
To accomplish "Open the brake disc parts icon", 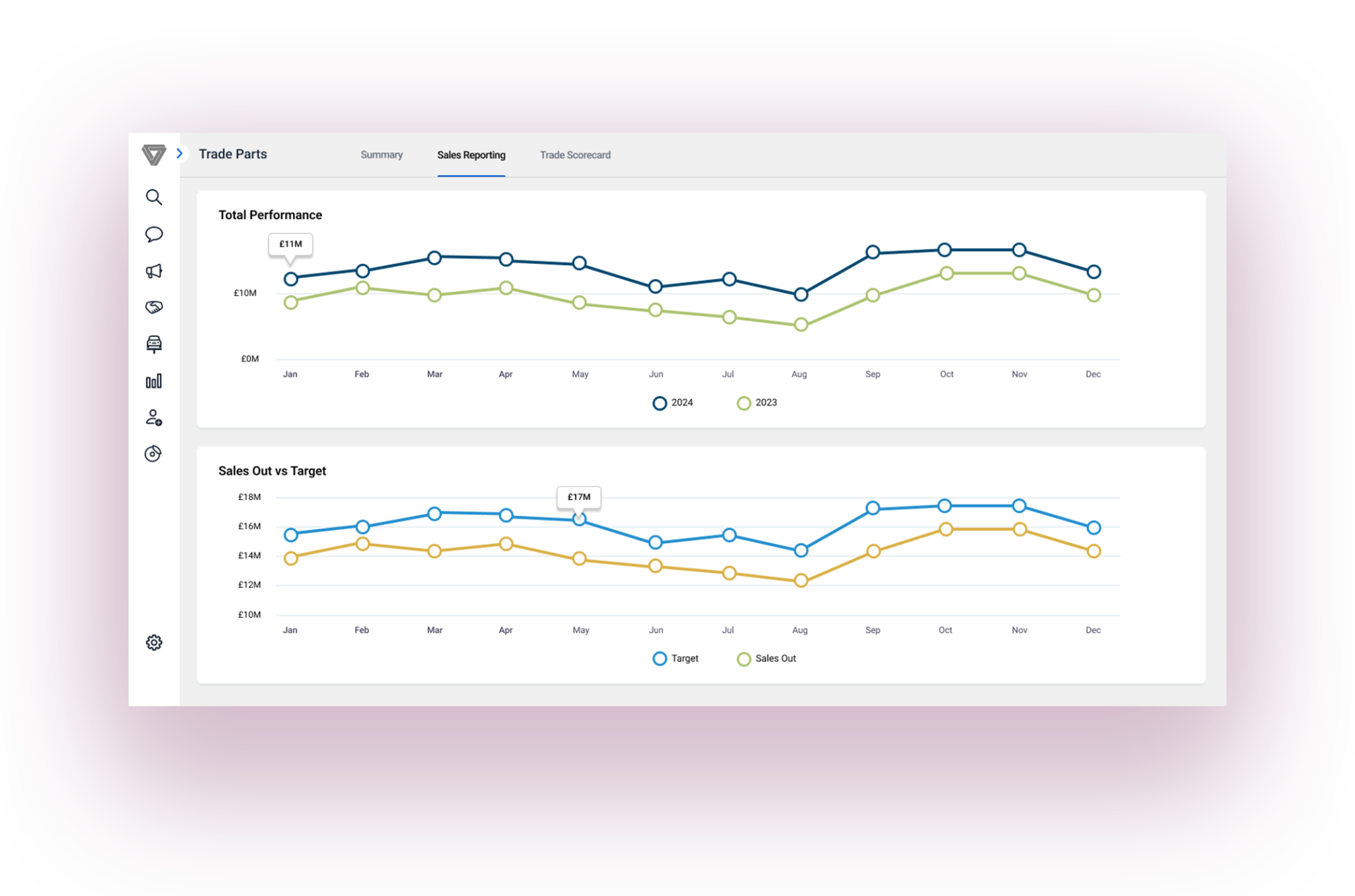I will (153, 454).
